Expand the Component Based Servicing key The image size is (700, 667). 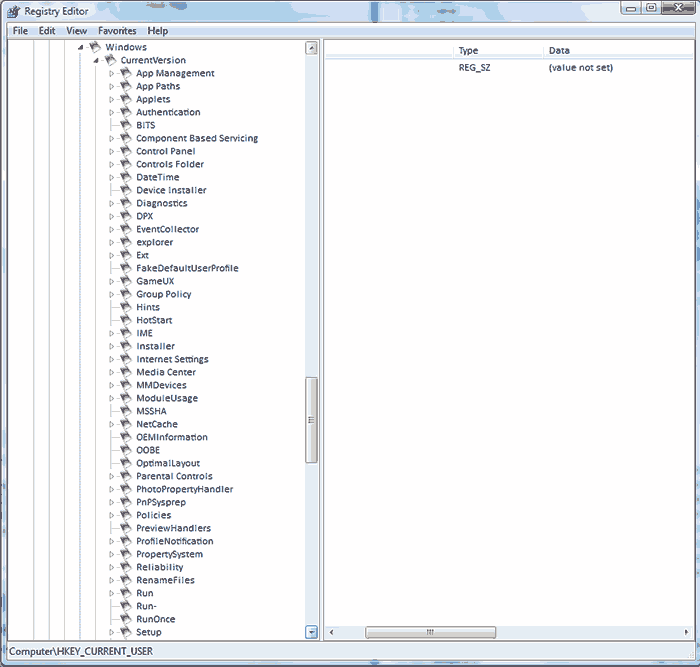click(x=112, y=138)
